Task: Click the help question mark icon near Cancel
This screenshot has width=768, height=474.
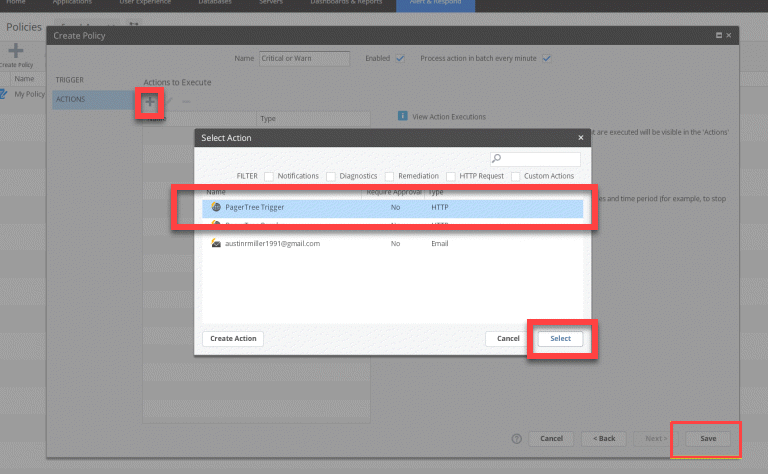Action: (517, 438)
